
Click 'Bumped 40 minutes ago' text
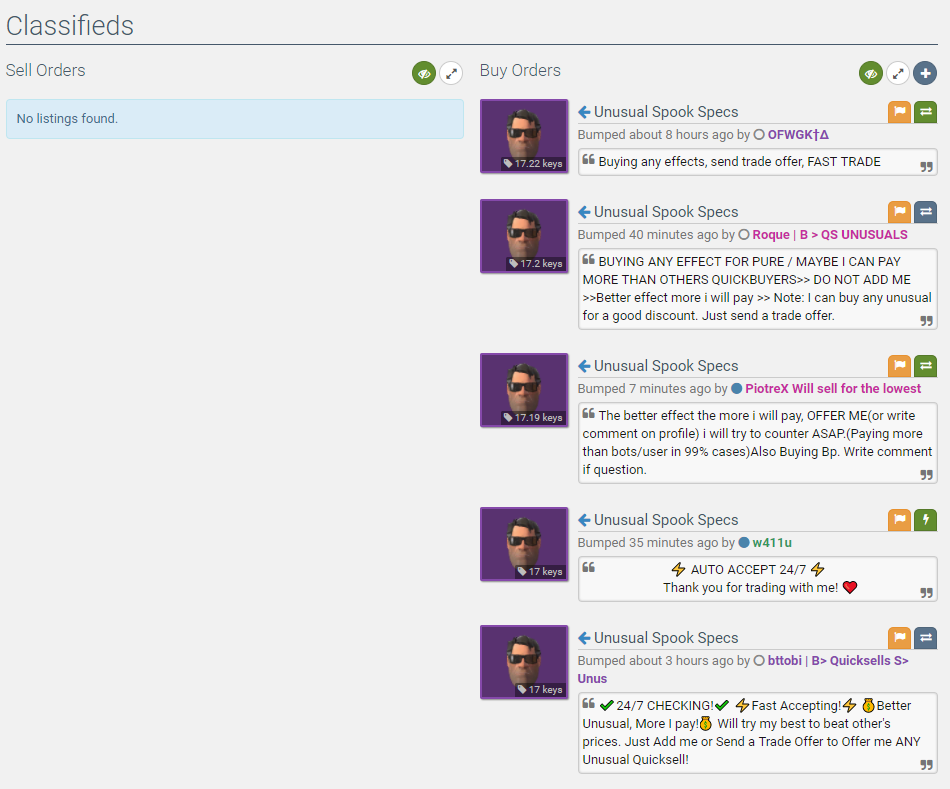(x=648, y=235)
